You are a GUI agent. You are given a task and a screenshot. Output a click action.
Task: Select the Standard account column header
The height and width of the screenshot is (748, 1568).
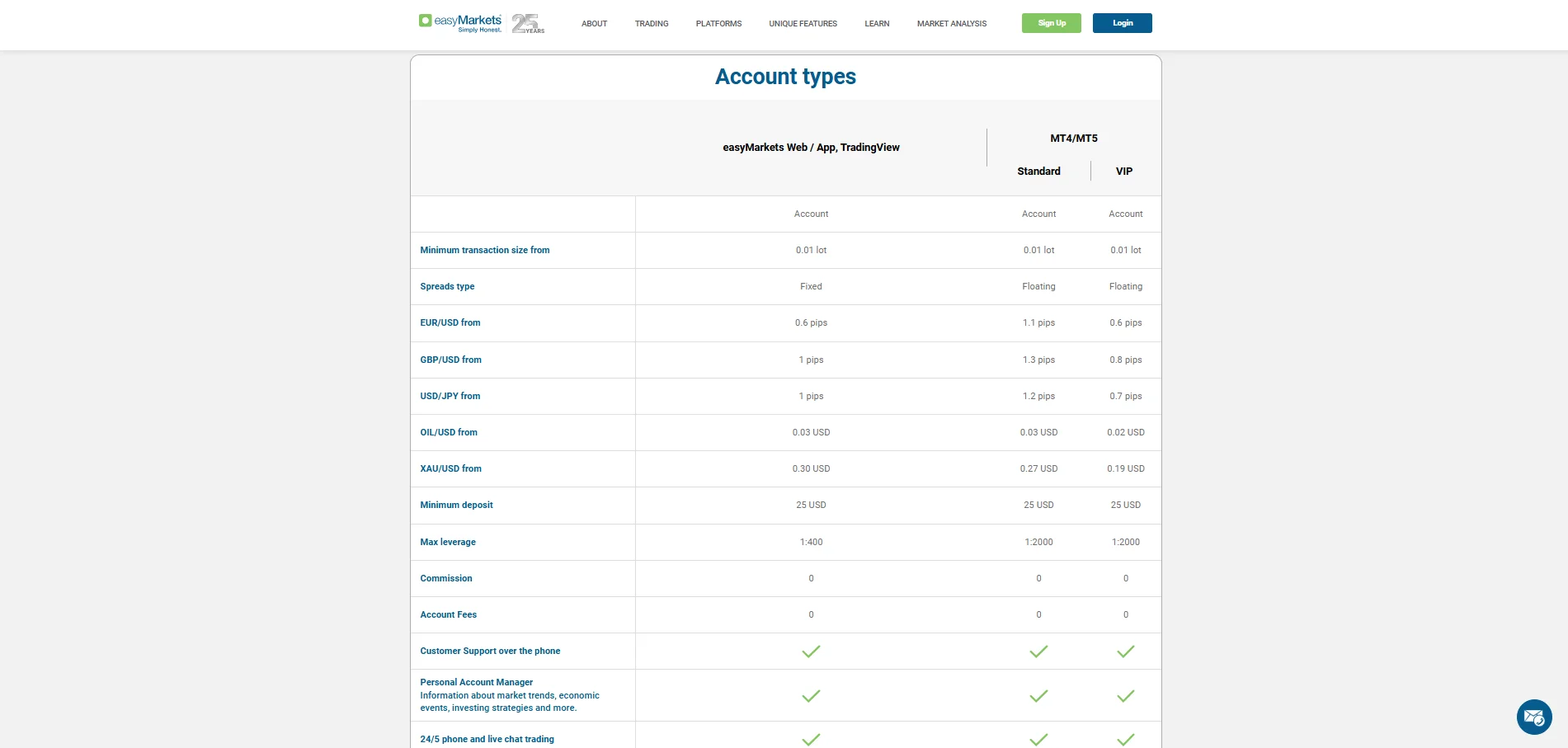point(1038,172)
